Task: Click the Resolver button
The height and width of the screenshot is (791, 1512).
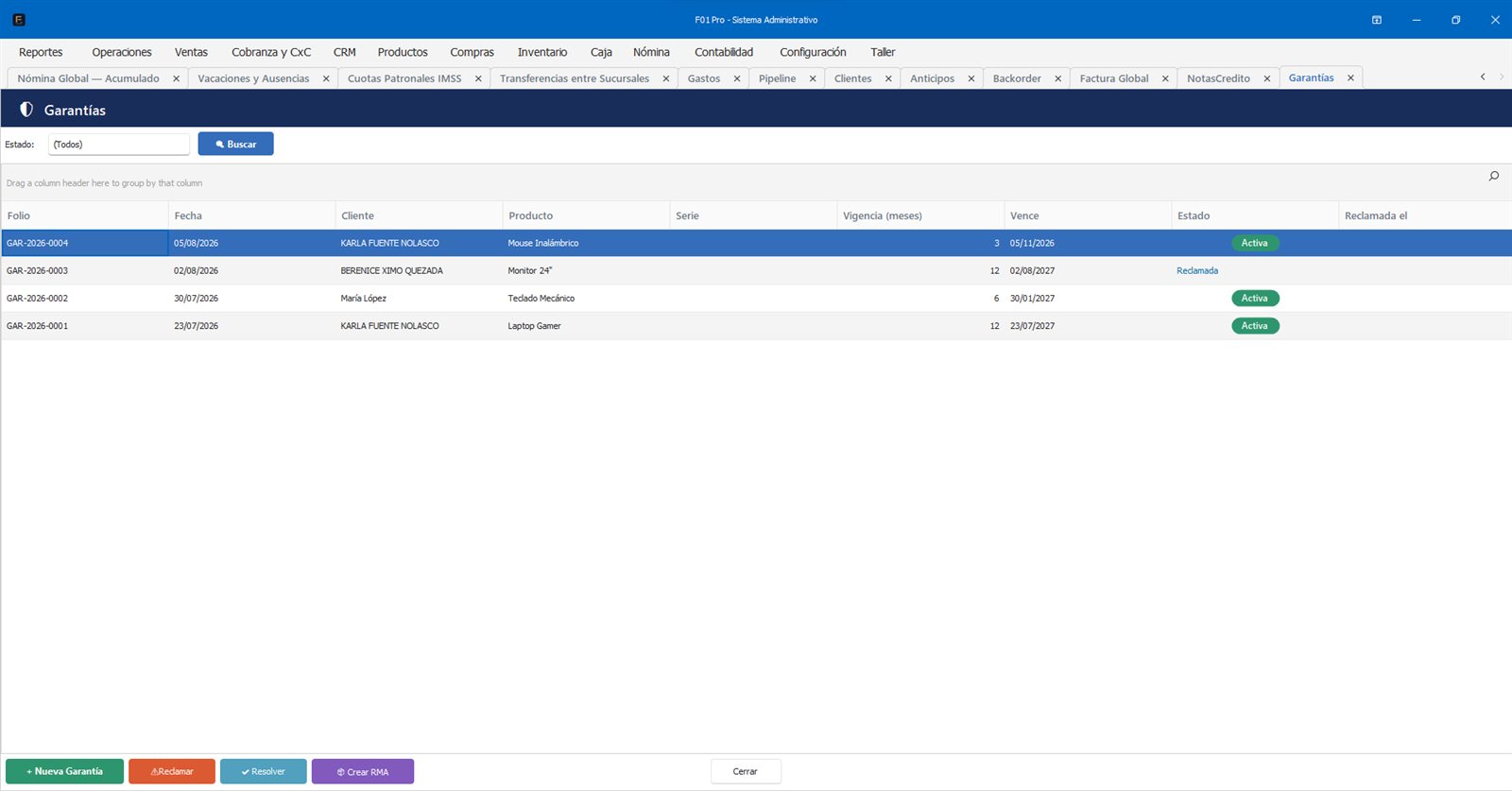Action: [264, 772]
